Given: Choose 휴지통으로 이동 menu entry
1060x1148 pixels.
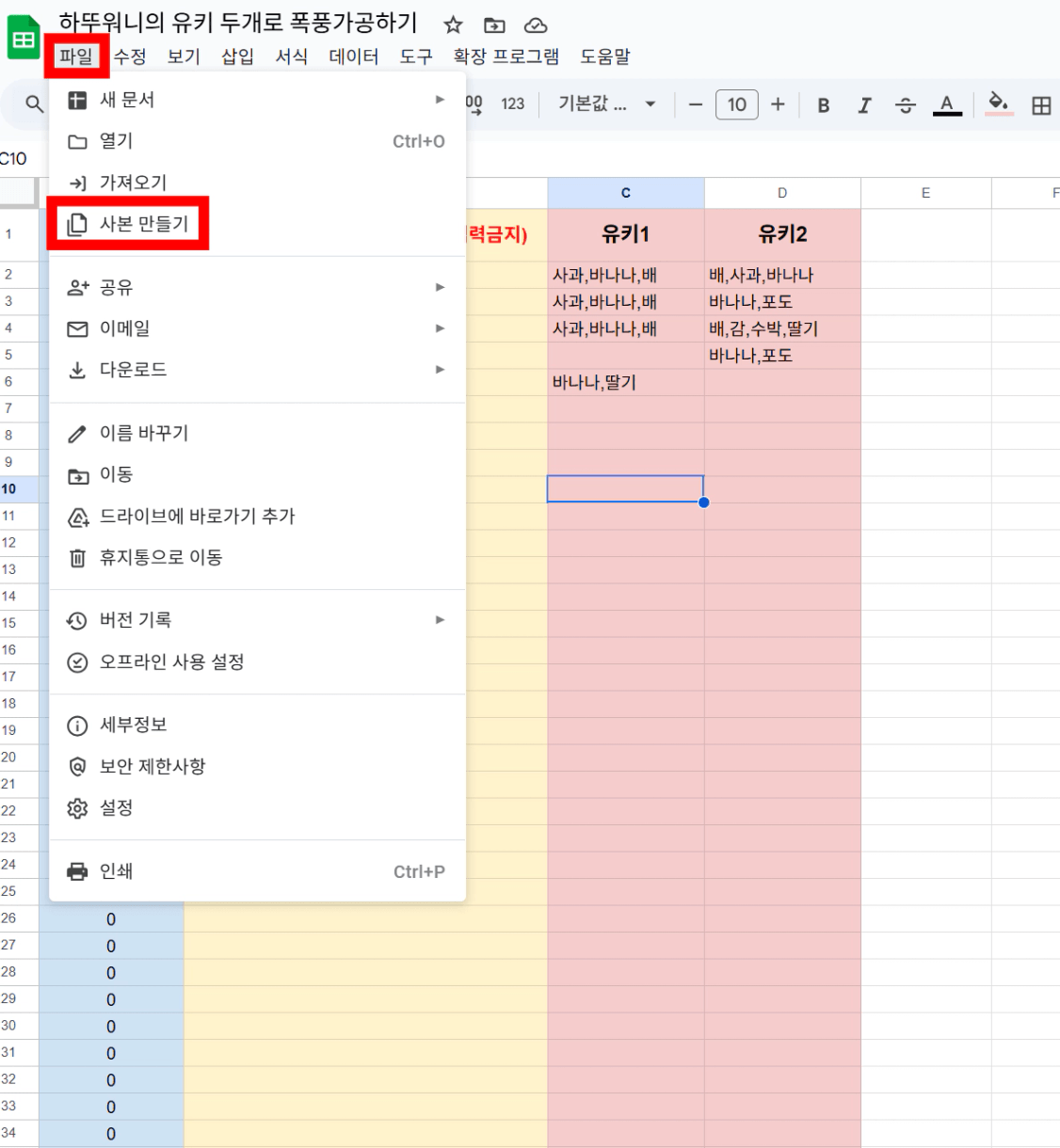Looking at the screenshot, I should (161, 558).
